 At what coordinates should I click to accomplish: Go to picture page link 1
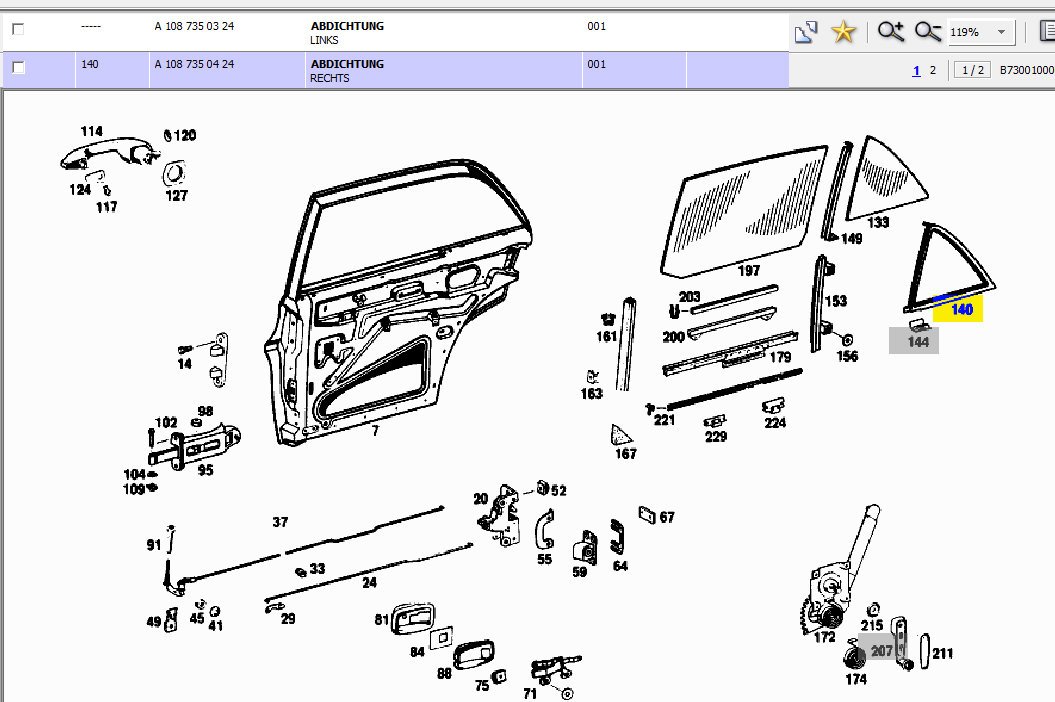point(916,70)
